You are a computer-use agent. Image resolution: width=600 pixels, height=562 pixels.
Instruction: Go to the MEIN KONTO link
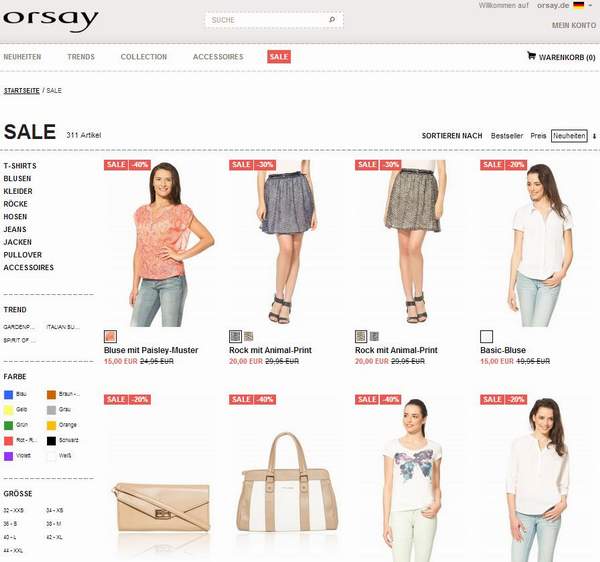point(574,25)
